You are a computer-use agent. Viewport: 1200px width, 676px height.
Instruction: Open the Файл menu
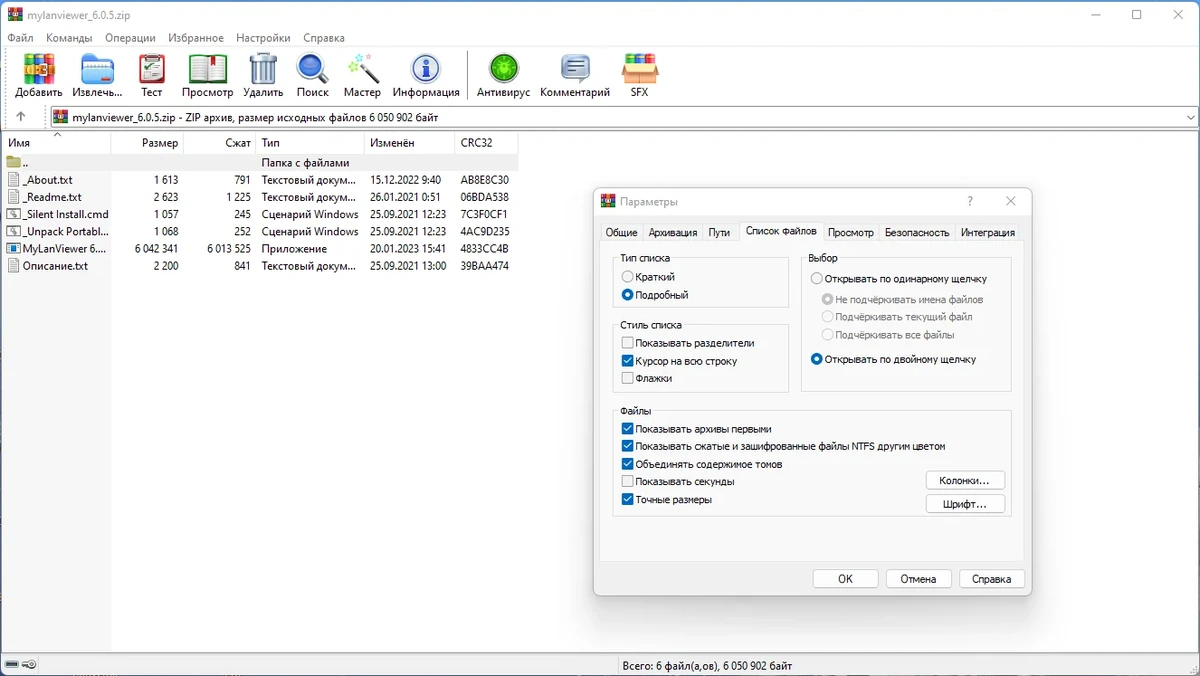(21, 38)
